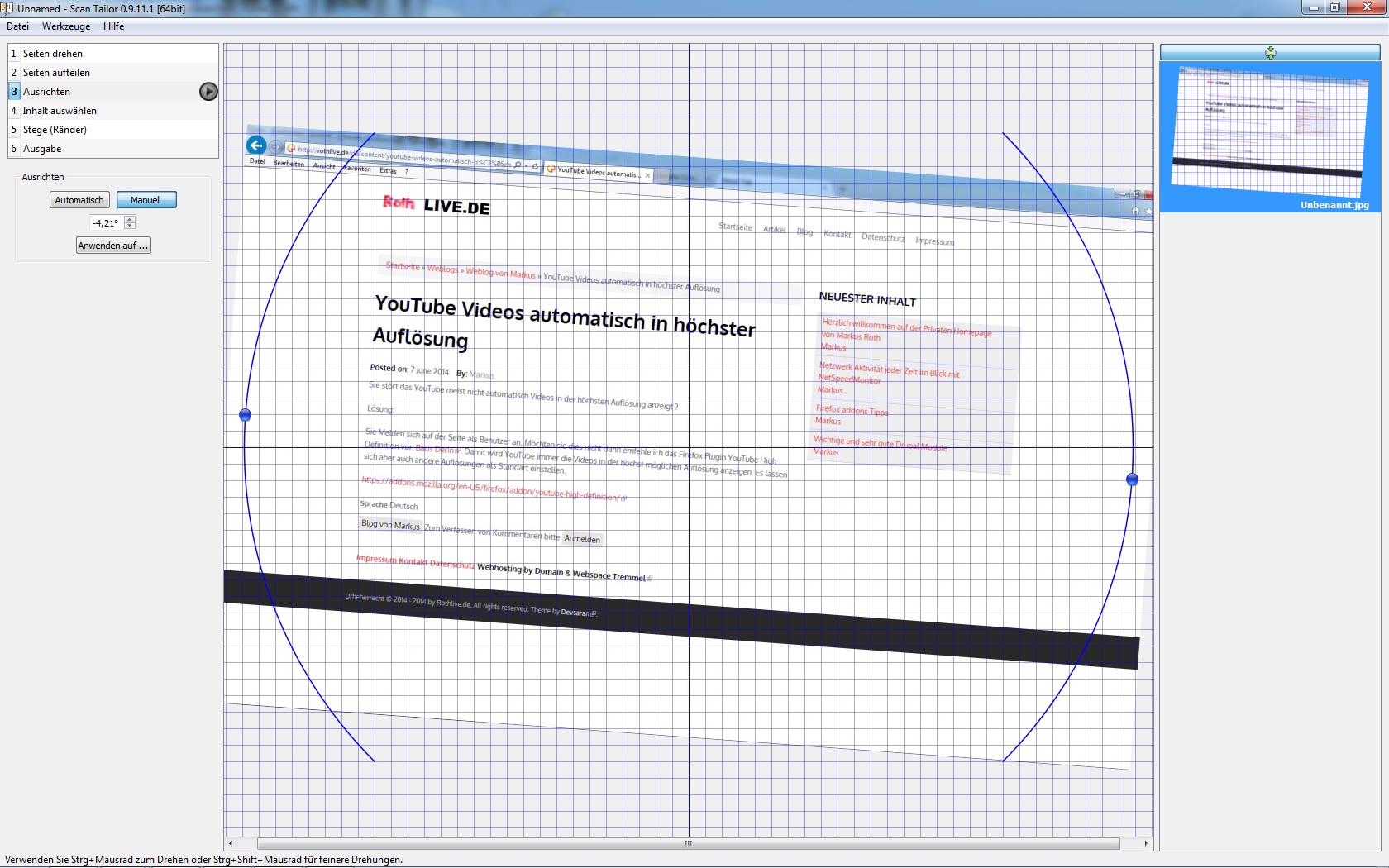Switch deskew mode to Manuell
This screenshot has height=868, width=1389.
point(146,200)
